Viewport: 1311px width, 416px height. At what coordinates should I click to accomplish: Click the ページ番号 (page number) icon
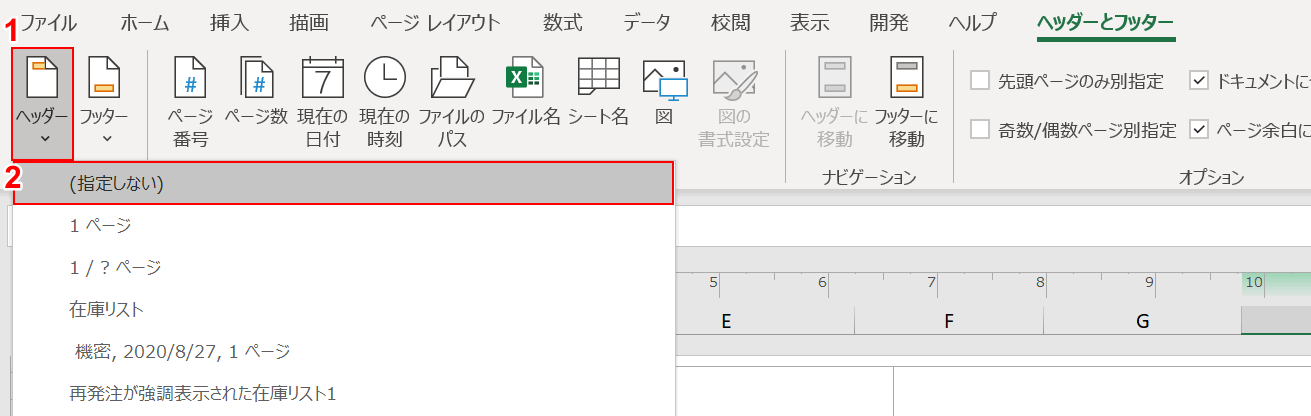[190, 100]
